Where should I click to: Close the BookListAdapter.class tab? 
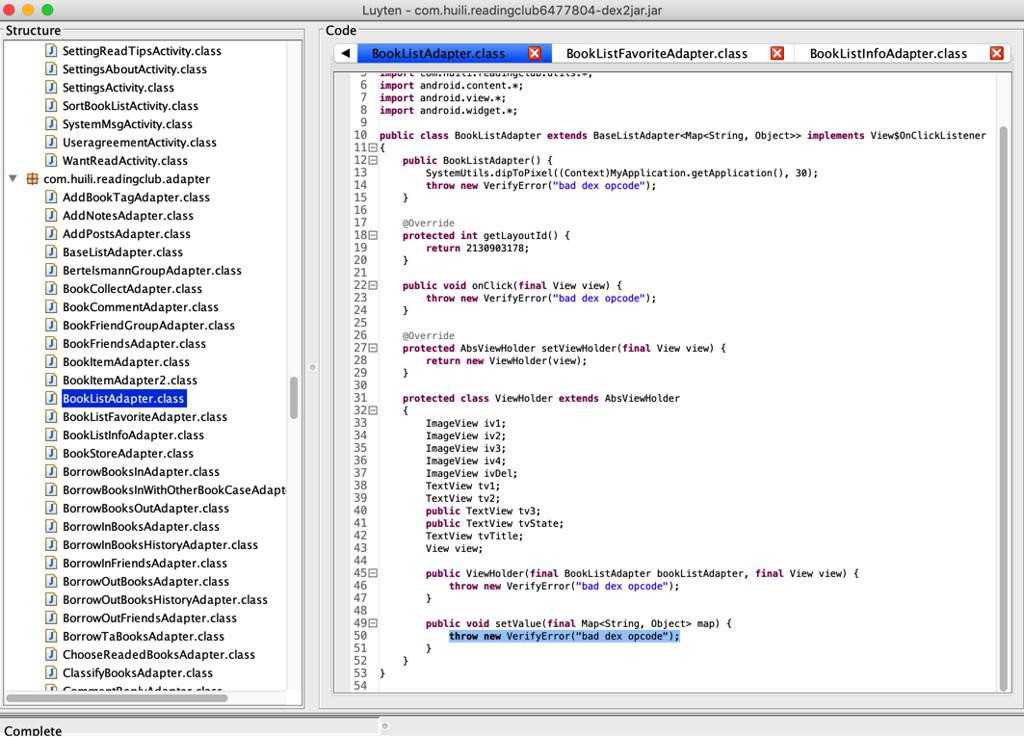click(534, 53)
